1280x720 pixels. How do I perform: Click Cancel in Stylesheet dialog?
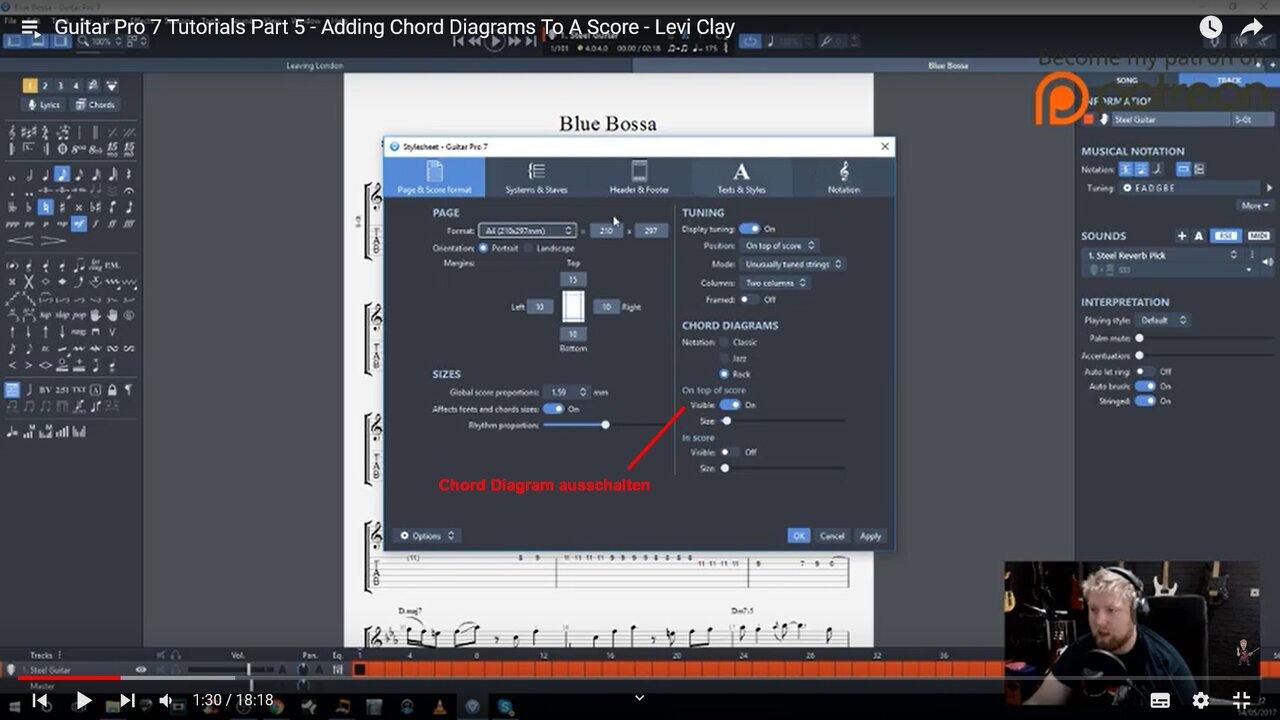832,536
